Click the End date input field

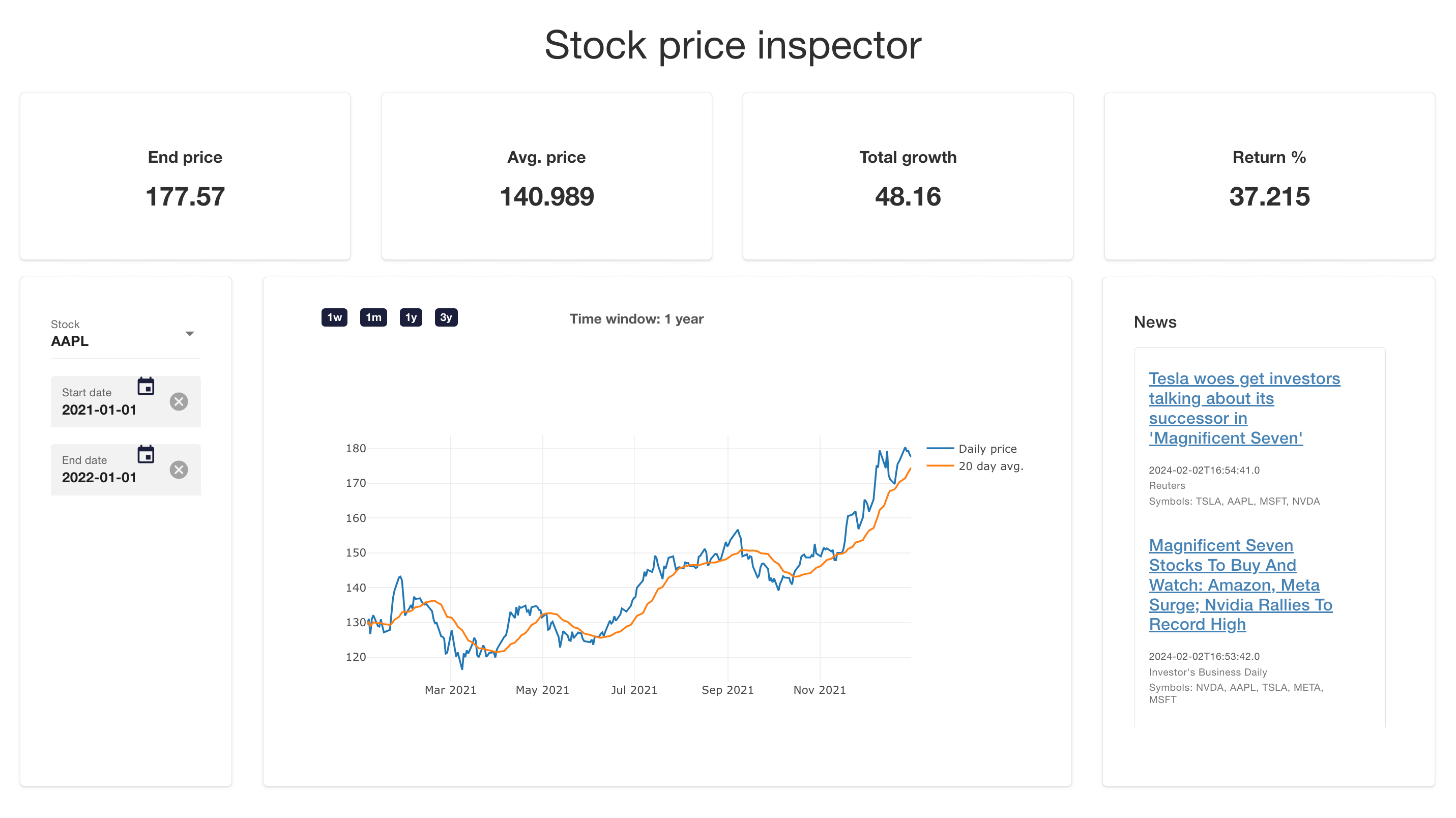pos(99,478)
